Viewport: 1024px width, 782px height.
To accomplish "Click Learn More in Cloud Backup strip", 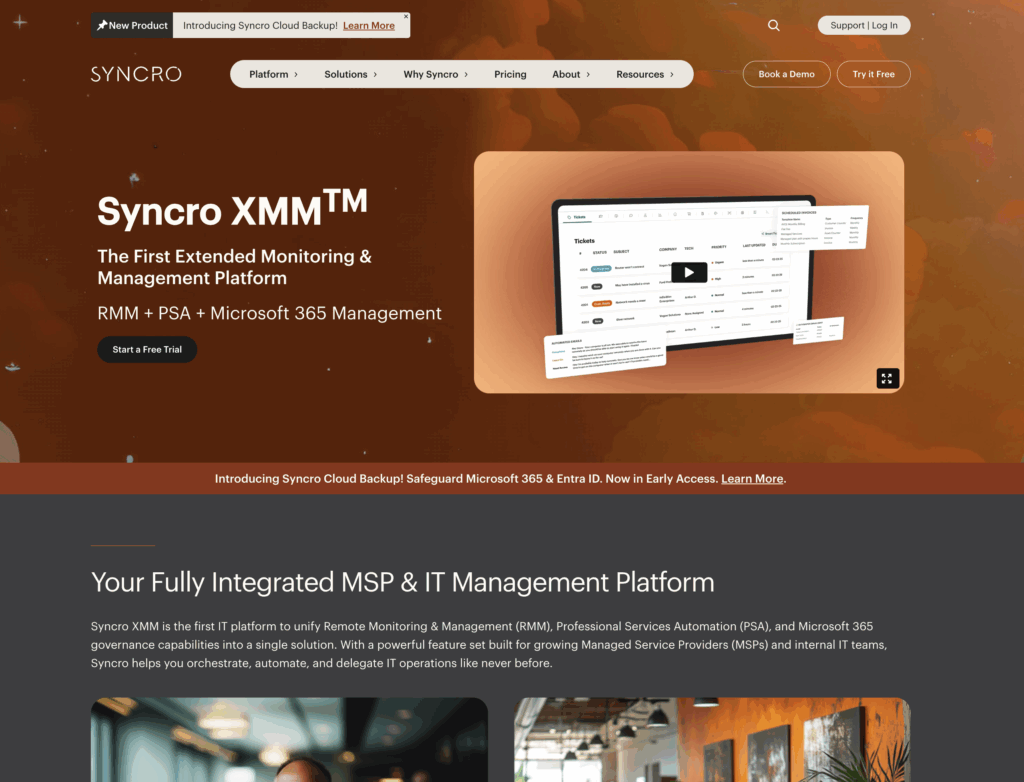I will click(752, 479).
